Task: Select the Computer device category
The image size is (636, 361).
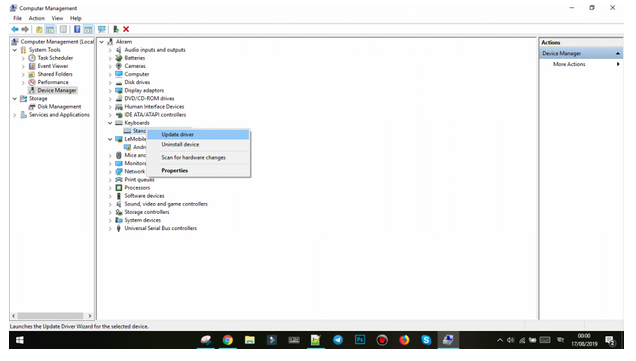Action: [x=137, y=74]
